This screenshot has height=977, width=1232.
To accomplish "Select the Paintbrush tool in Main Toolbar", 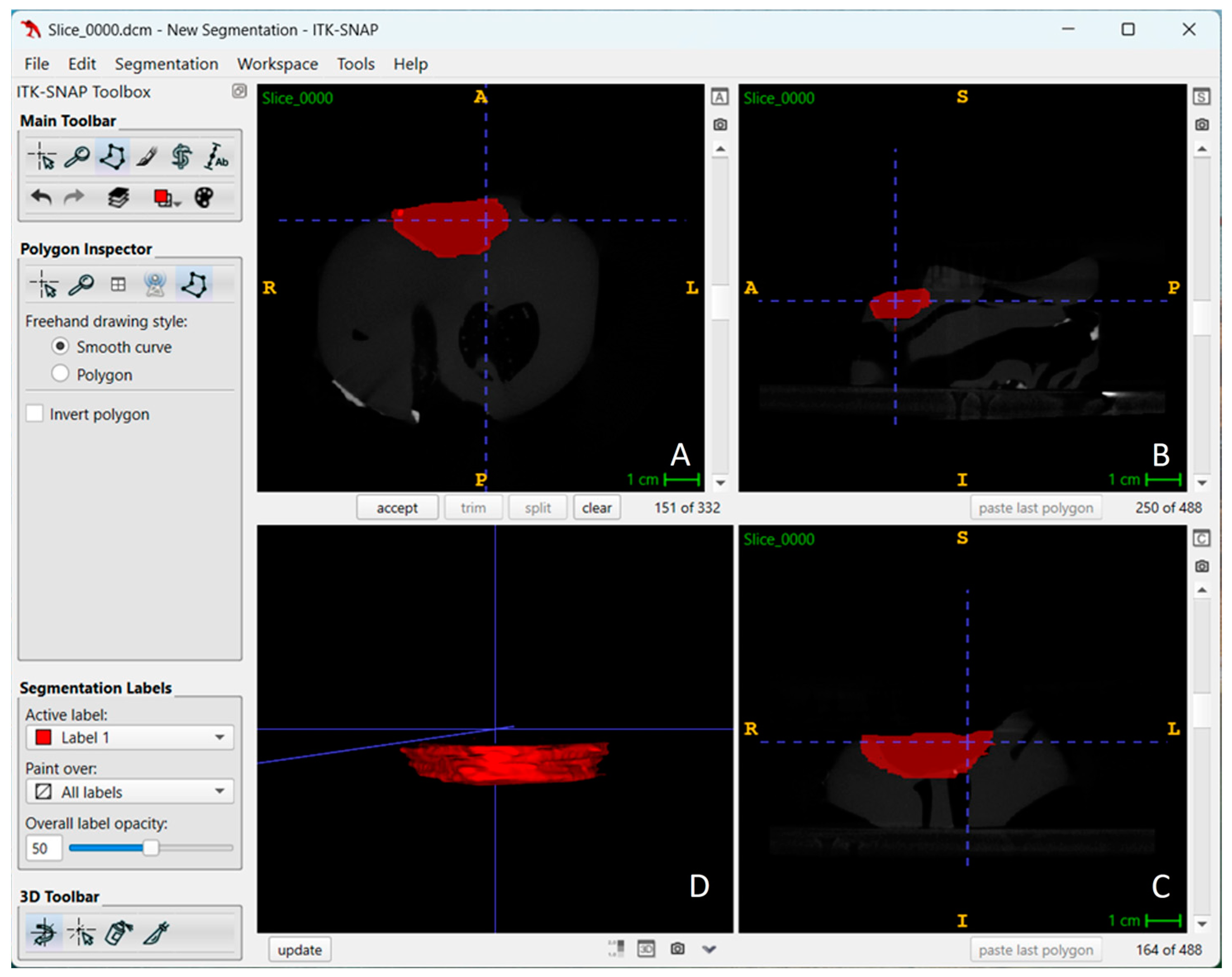I will 147,157.
